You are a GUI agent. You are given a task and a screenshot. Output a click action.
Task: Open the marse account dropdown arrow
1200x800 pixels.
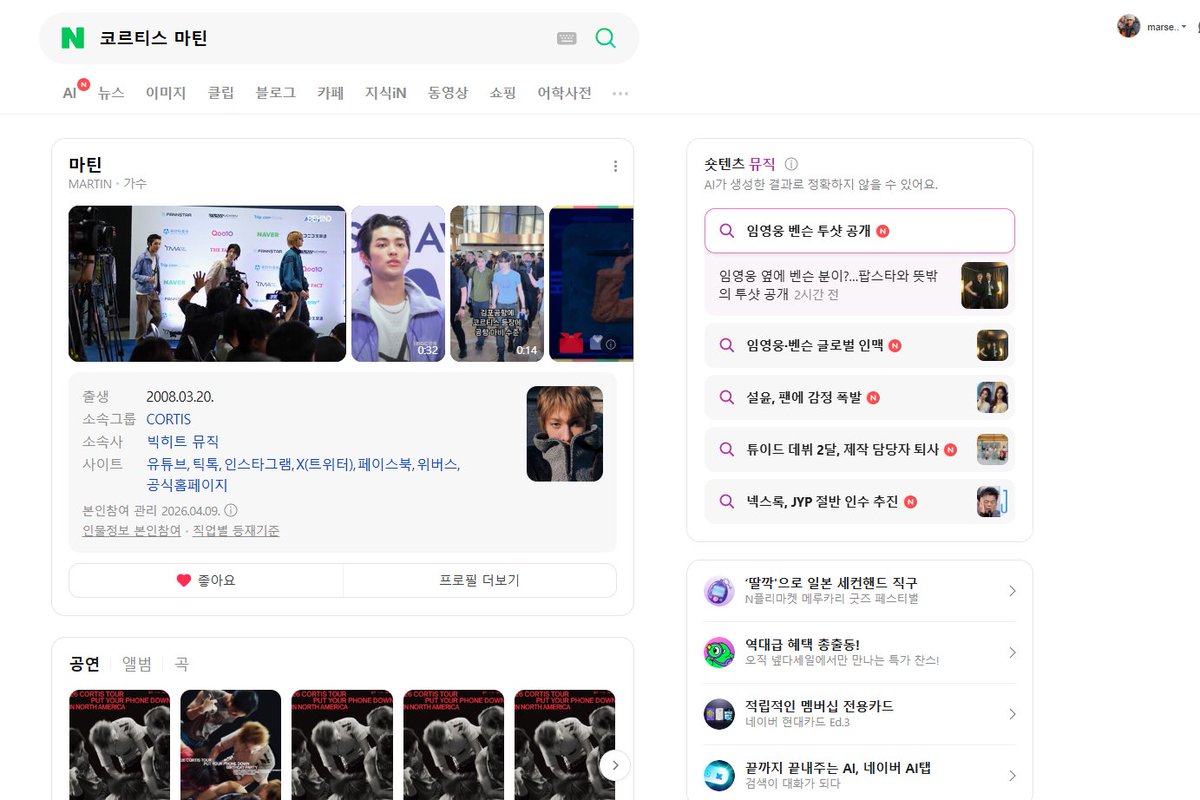pyautogui.click(x=1184, y=27)
